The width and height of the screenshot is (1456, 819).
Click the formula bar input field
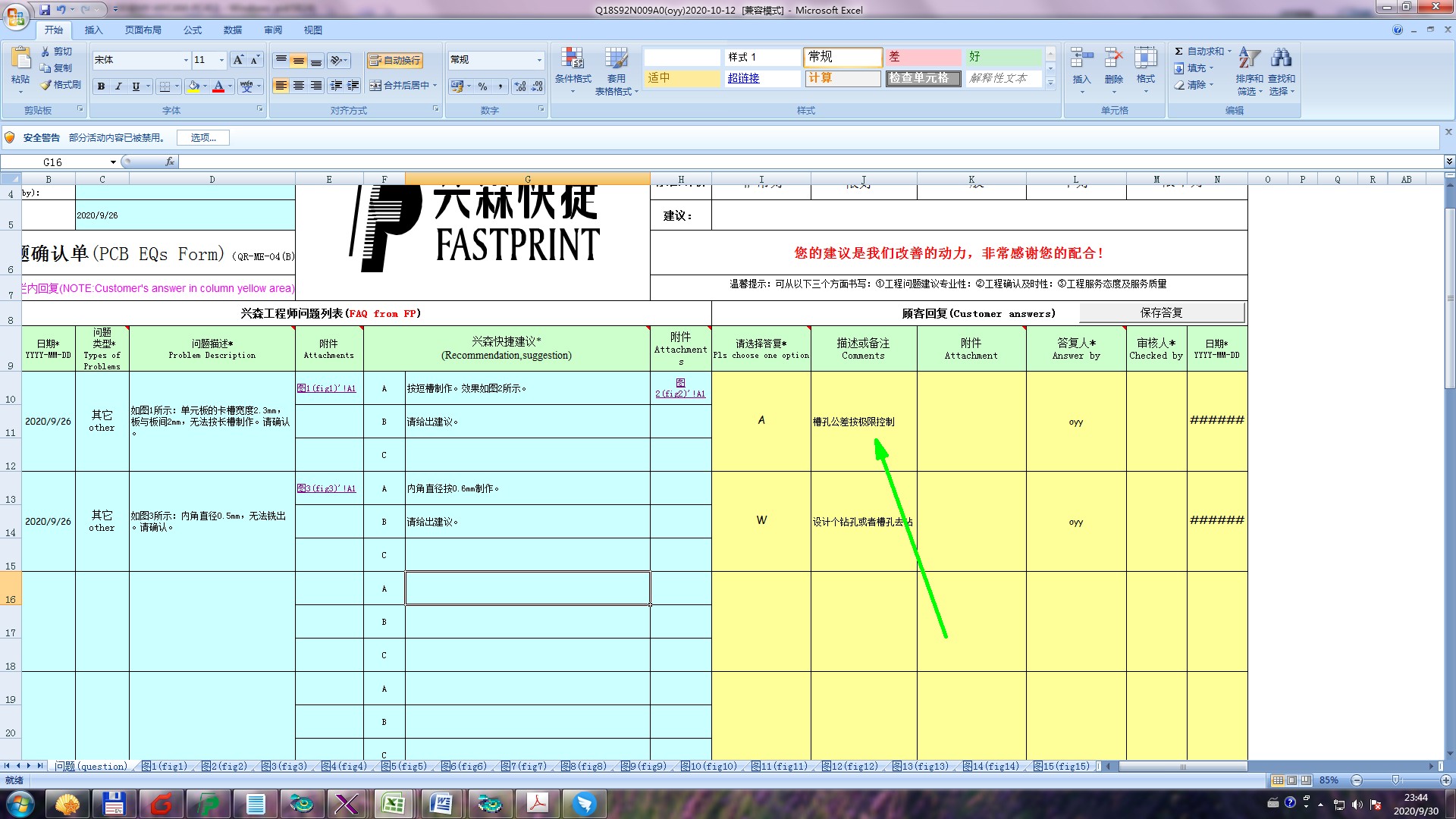758,162
